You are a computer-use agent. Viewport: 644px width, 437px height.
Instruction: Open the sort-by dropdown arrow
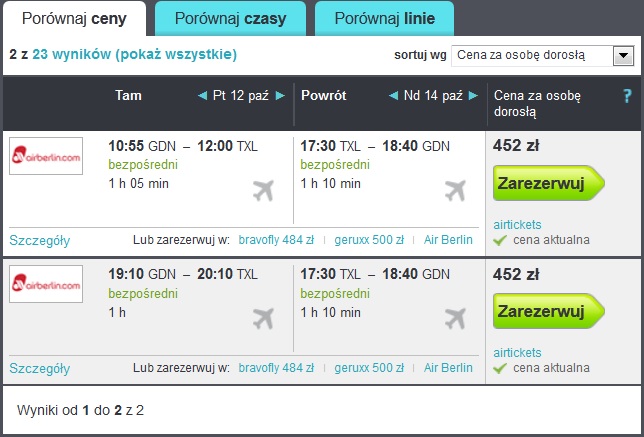[623, 55]
